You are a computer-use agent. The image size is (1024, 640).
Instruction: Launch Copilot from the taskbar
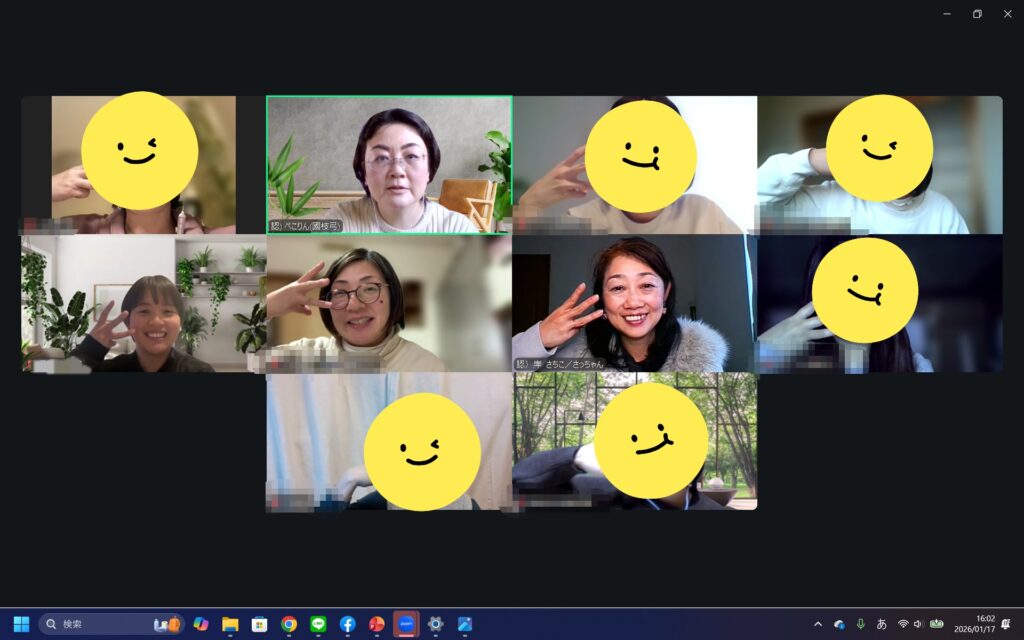(201, 624)
